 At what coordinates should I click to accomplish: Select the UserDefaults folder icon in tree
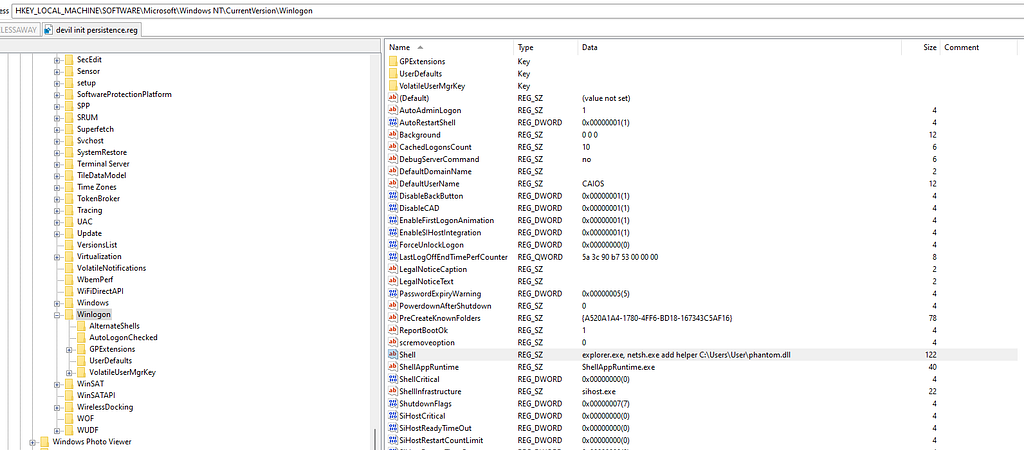[x=82, y=361]
